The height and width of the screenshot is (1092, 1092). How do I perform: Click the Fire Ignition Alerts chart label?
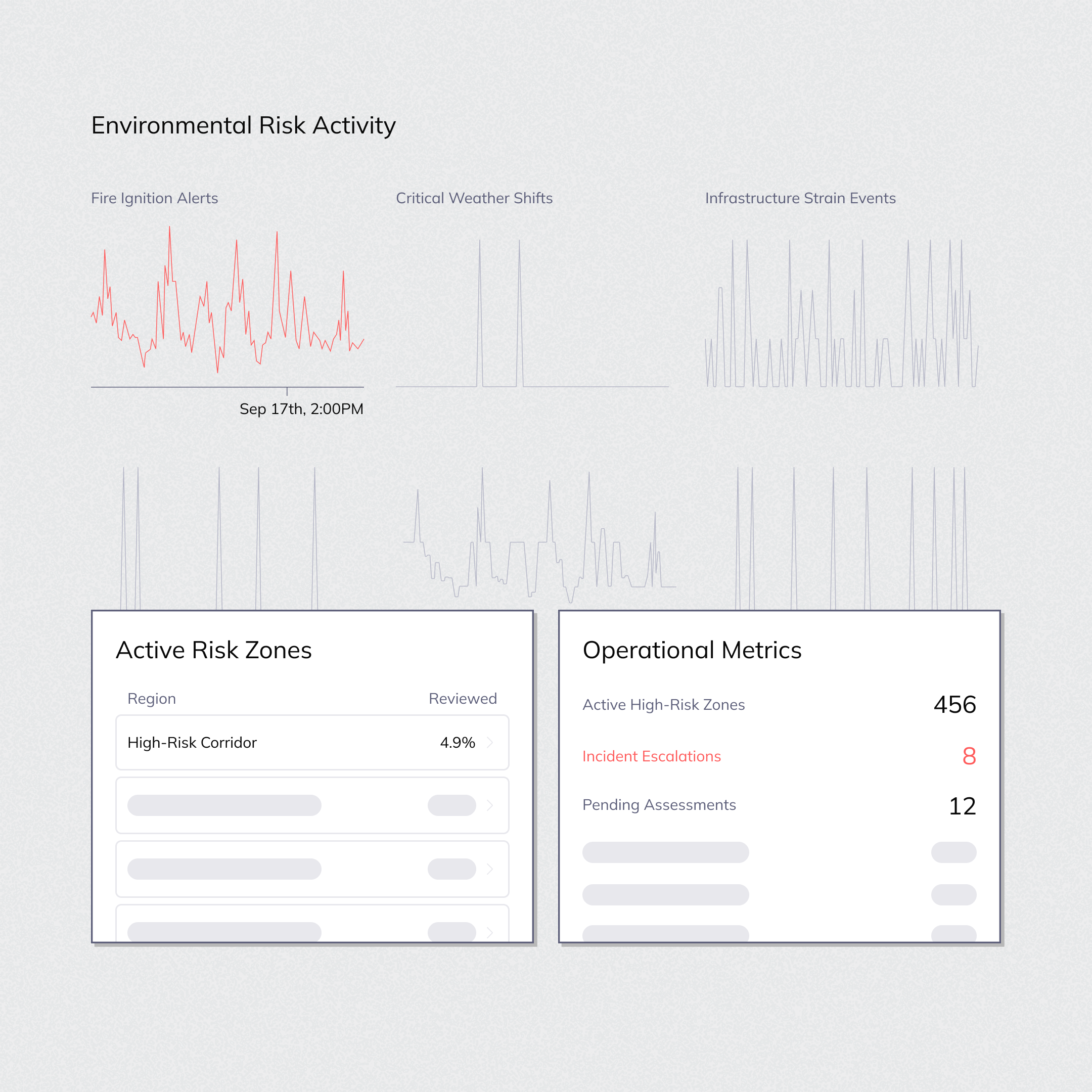click(x=154, y=198)
